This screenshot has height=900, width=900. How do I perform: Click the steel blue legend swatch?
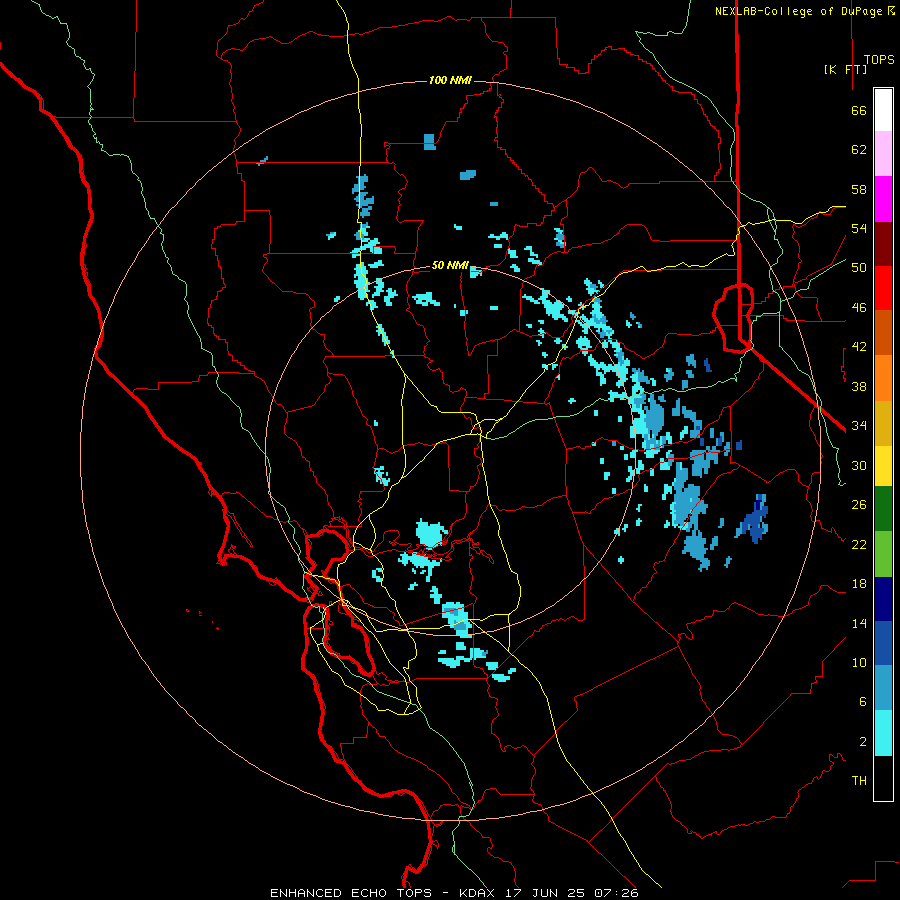[x=883, y=688]
